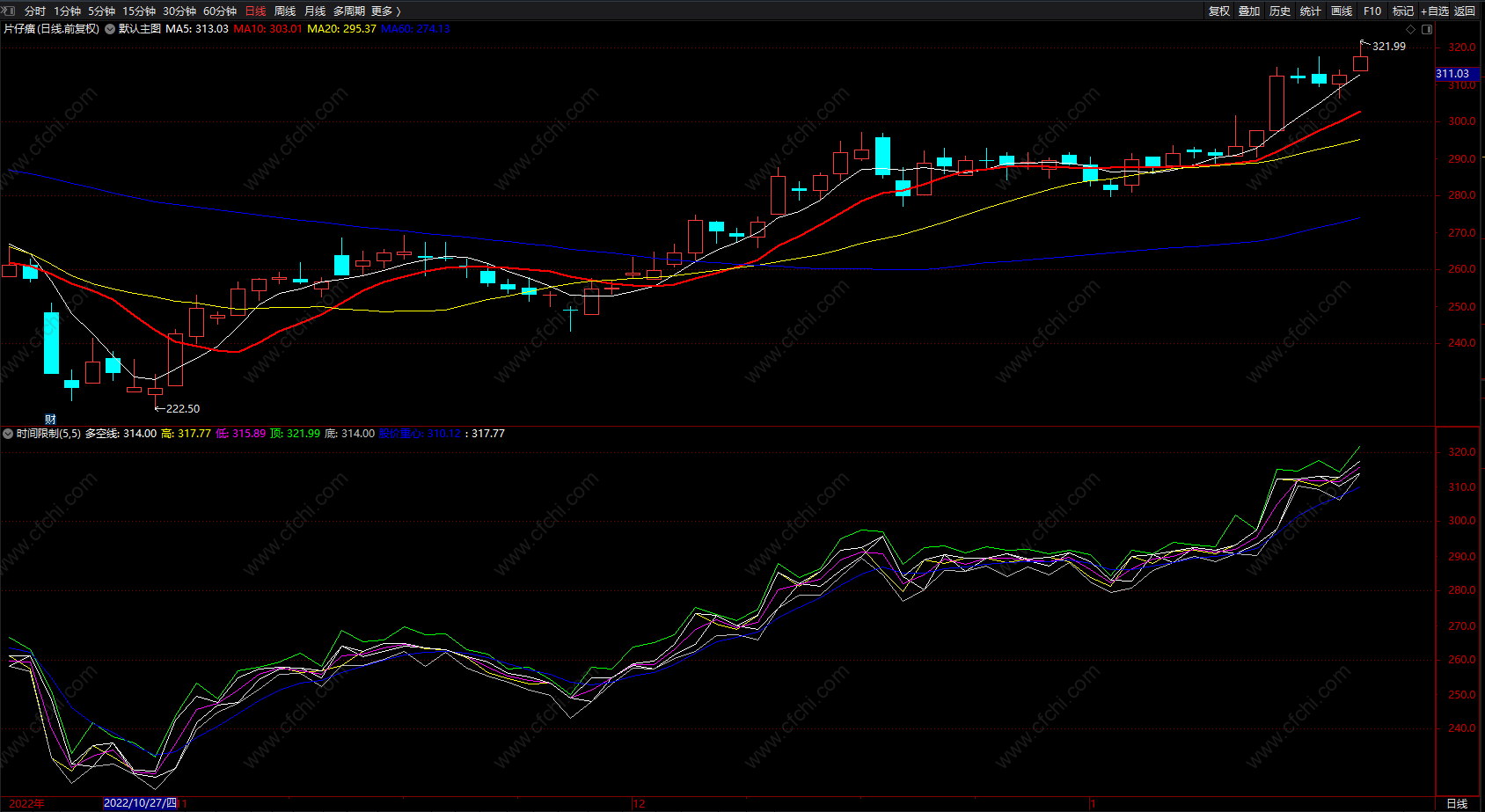Select the 日线 daily period tab
Screen dimensions: 1485x812
(x=255, y=11)
